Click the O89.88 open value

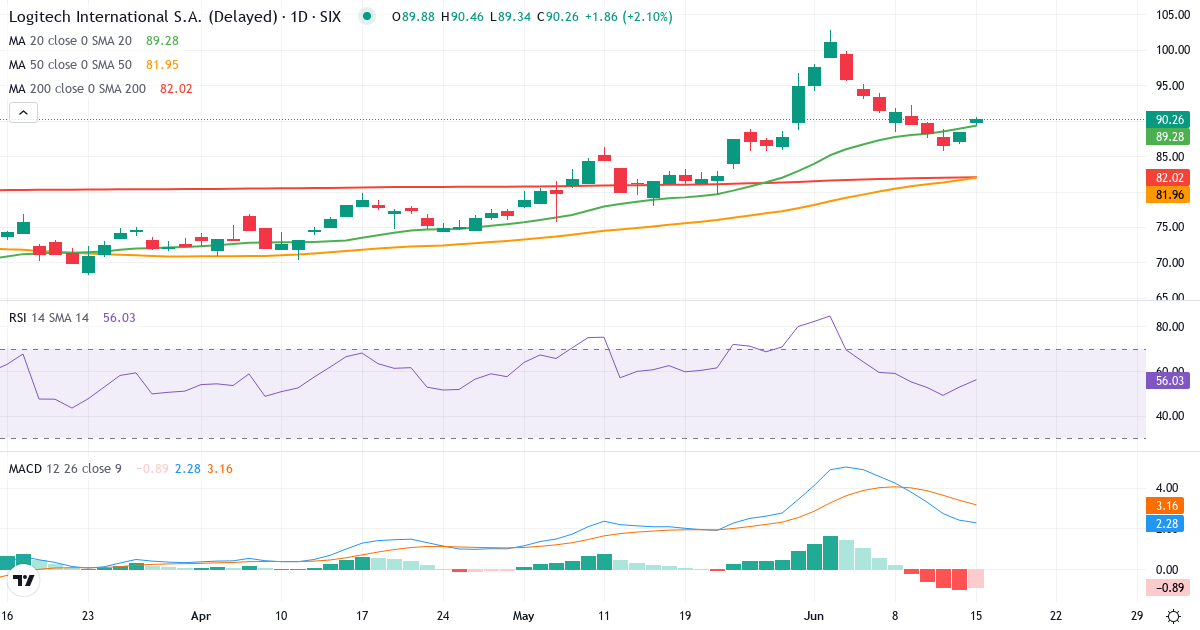click(x=412, y=17)
